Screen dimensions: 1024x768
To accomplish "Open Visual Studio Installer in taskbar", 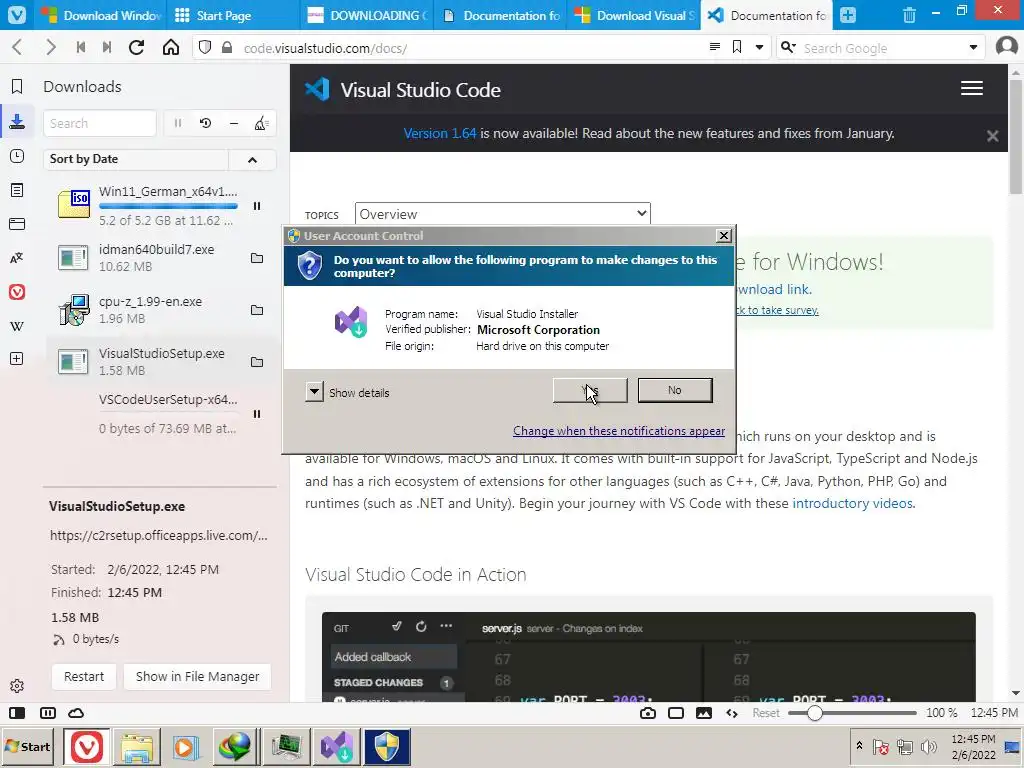I will 337,746.
